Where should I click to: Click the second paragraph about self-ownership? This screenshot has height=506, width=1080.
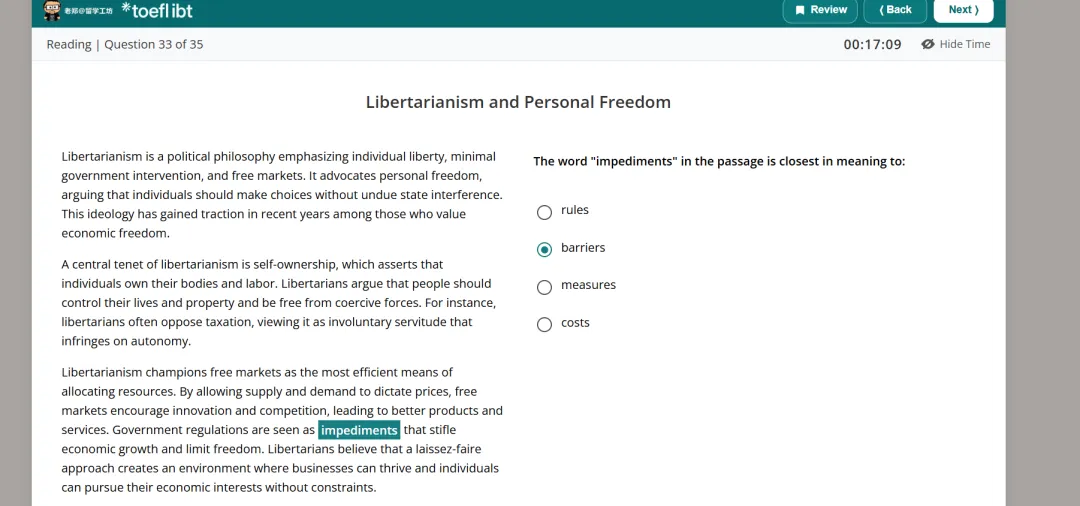click(278, 303)
